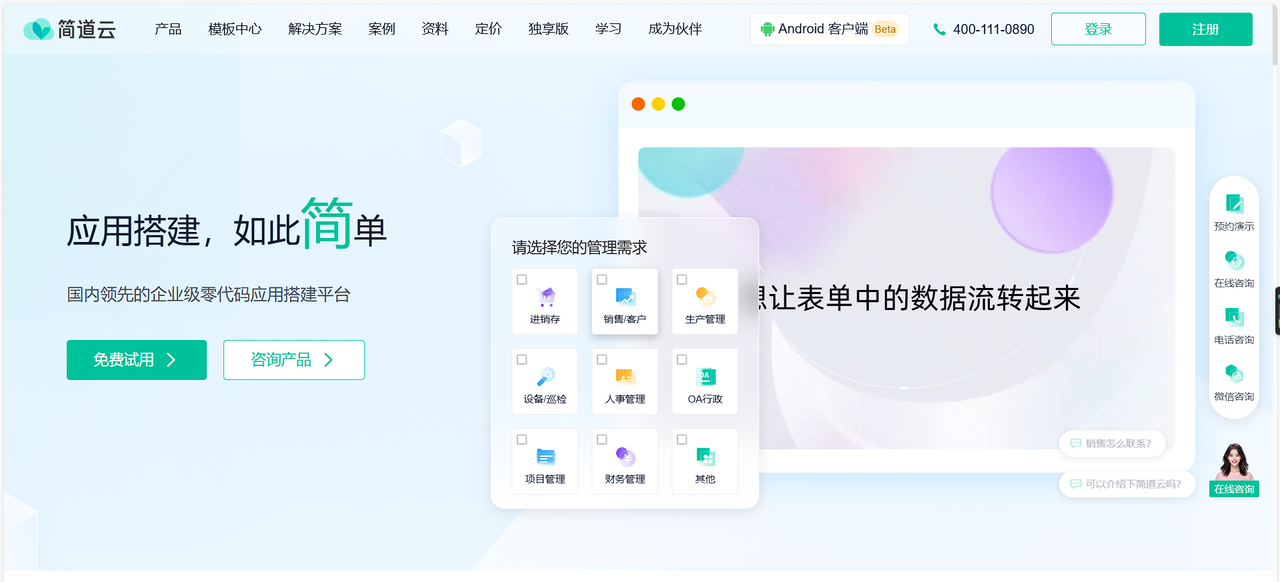Click the 人事管理 card icon
Viewport: 1280px width, 582px height.
(625, 376)
